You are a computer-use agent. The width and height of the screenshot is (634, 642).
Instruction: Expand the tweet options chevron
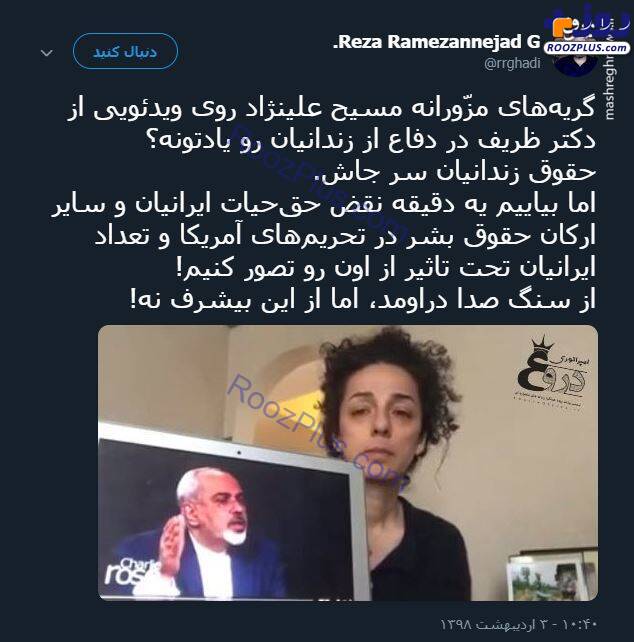tap(47, 53)
